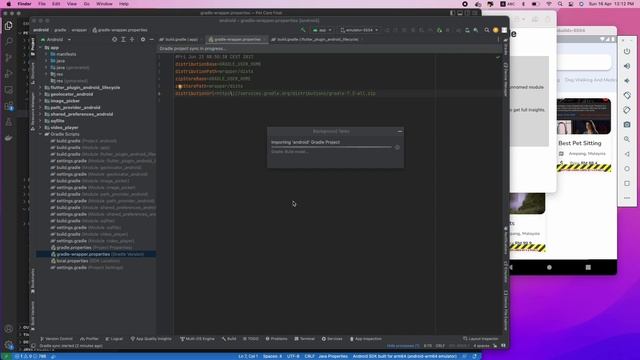
Task: Expand the image_picker module
Action: point(41,101)
